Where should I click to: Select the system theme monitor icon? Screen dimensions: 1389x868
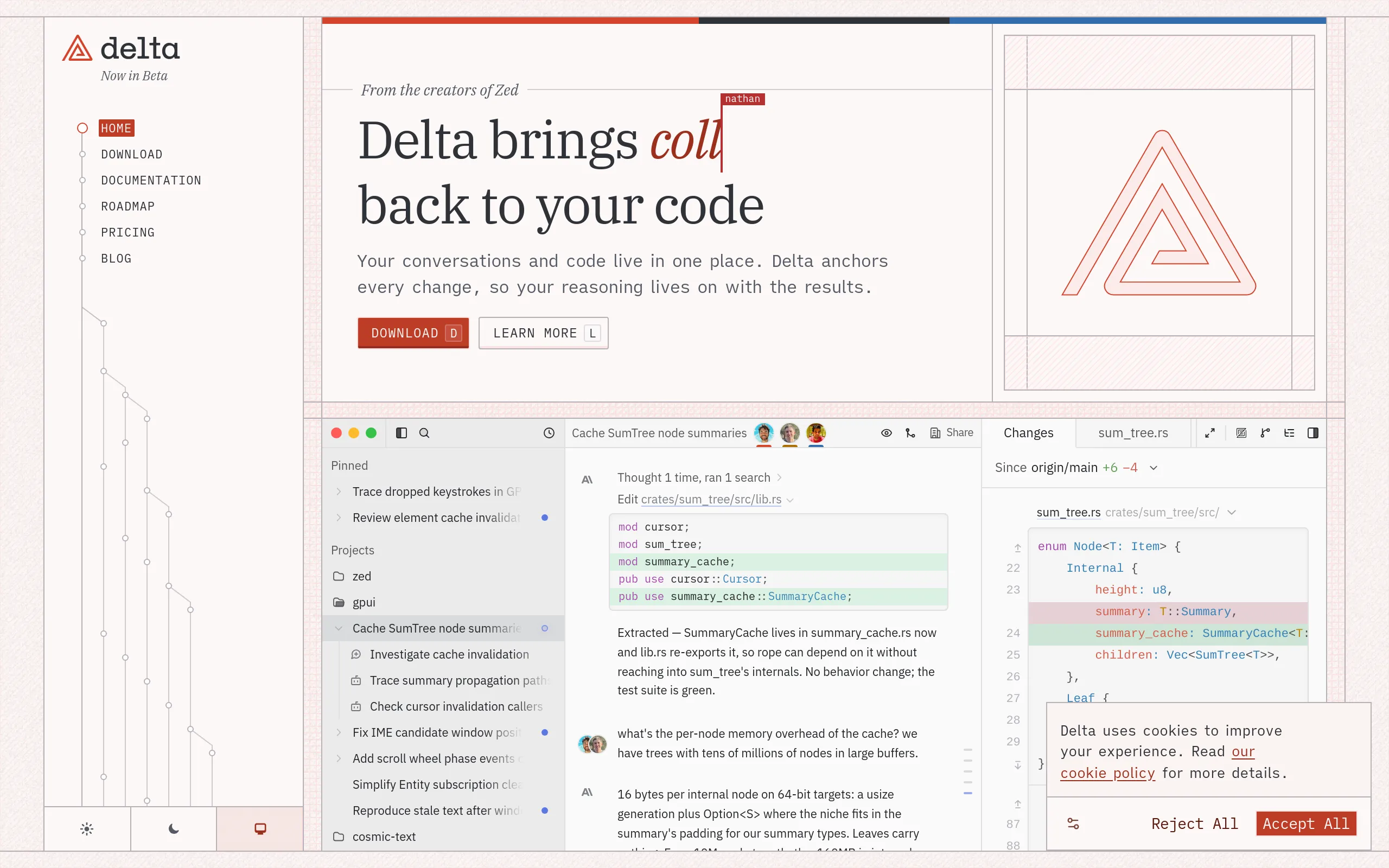pos(260,828)
